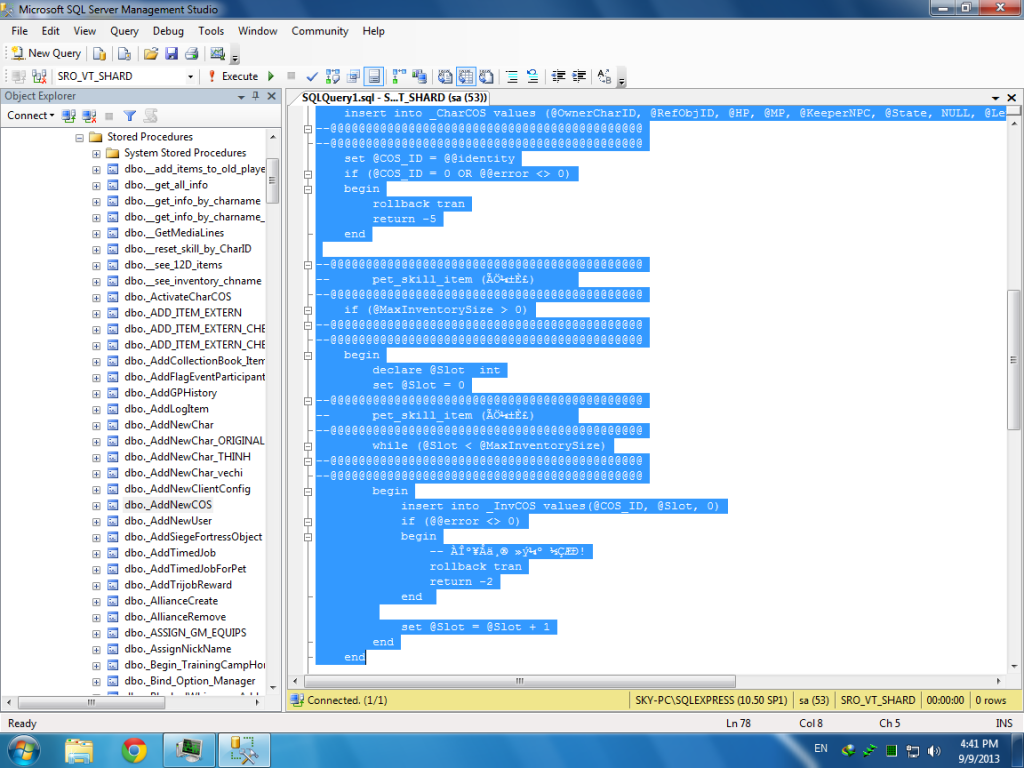Click Object Explorer Disconnect icon
The height and width of the screenshot is (768, 1024).
[89, 116]
